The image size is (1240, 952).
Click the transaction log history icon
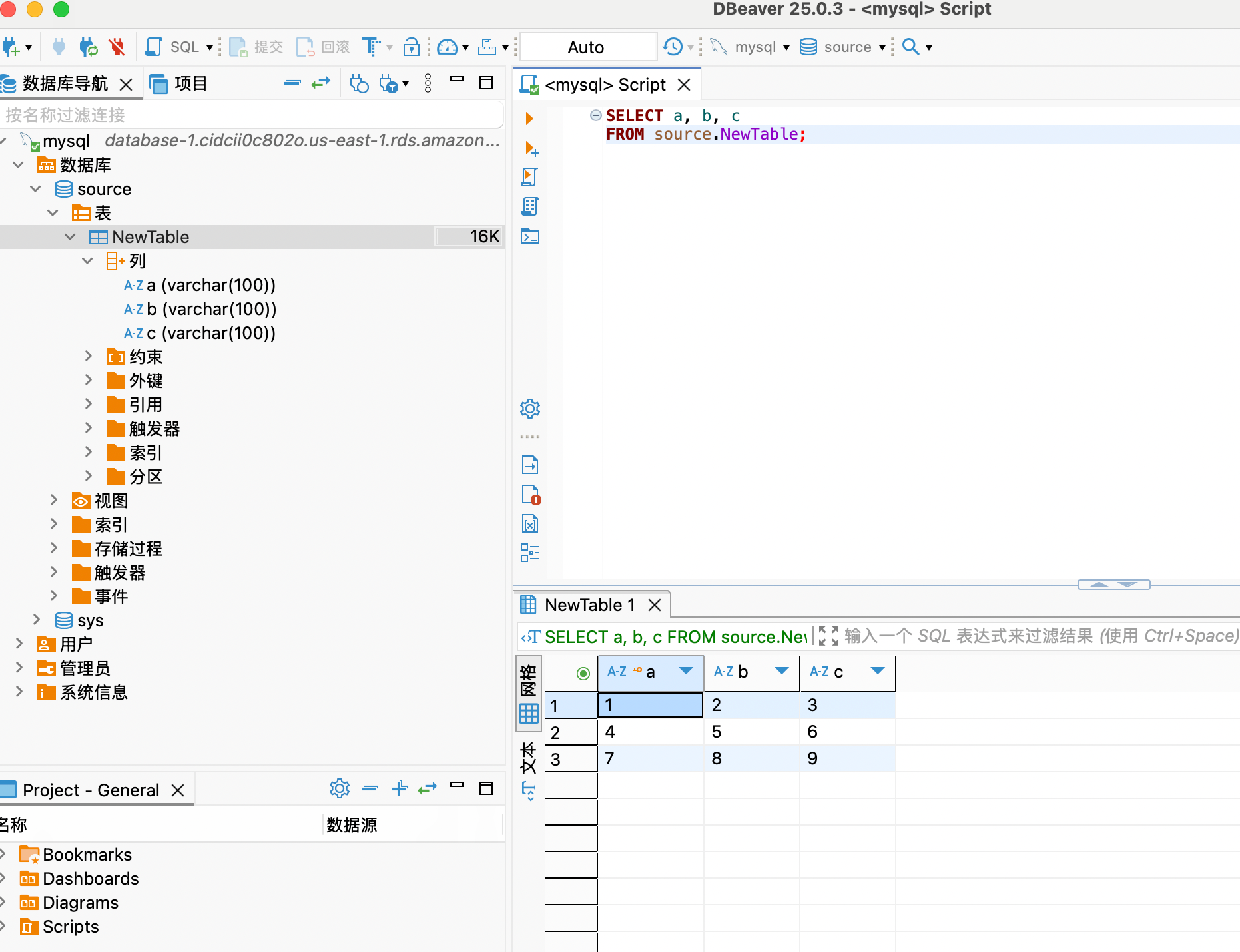coord(673,47)
